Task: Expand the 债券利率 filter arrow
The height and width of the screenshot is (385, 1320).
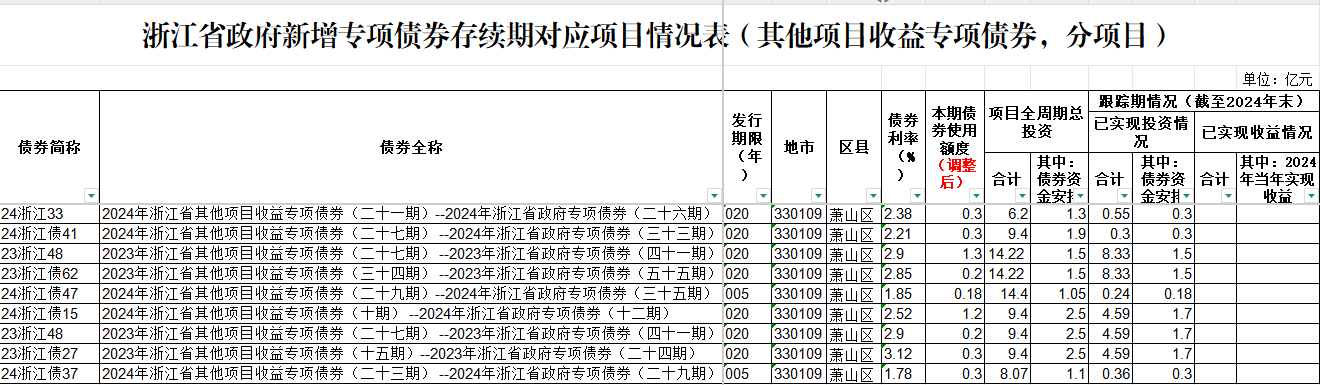Action: pos(919,196)
